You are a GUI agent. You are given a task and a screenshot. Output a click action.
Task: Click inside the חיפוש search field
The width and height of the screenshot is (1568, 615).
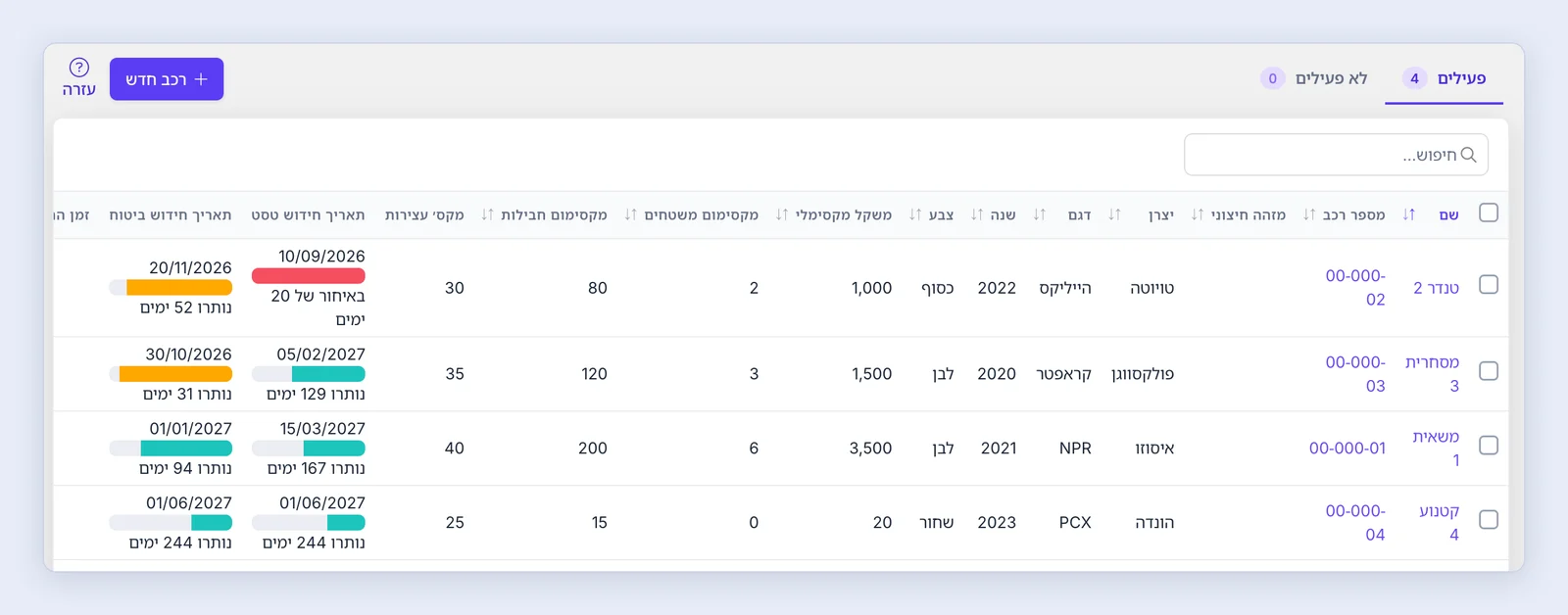click(1336, 155)
